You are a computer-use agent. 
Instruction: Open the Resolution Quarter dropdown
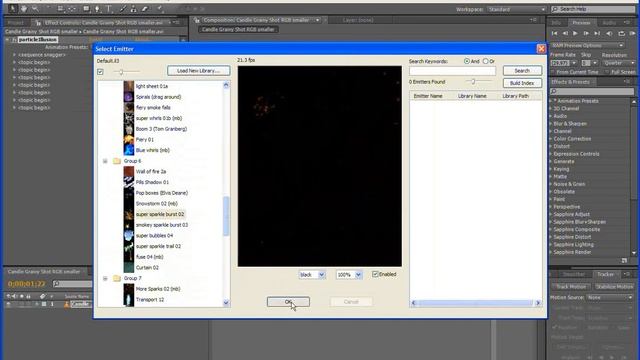pos(619,63)
